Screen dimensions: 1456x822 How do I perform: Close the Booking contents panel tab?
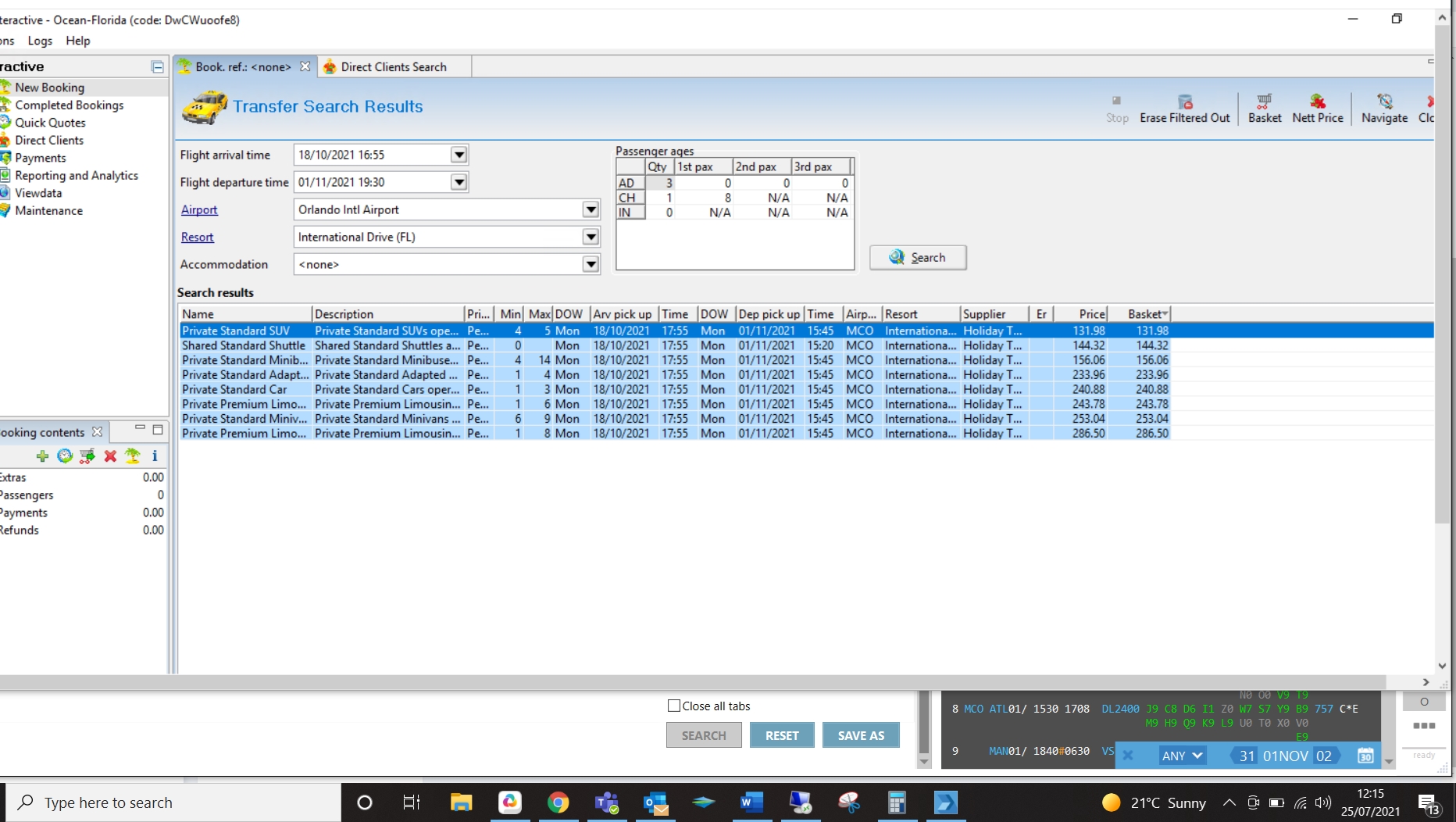click(97, 432)
